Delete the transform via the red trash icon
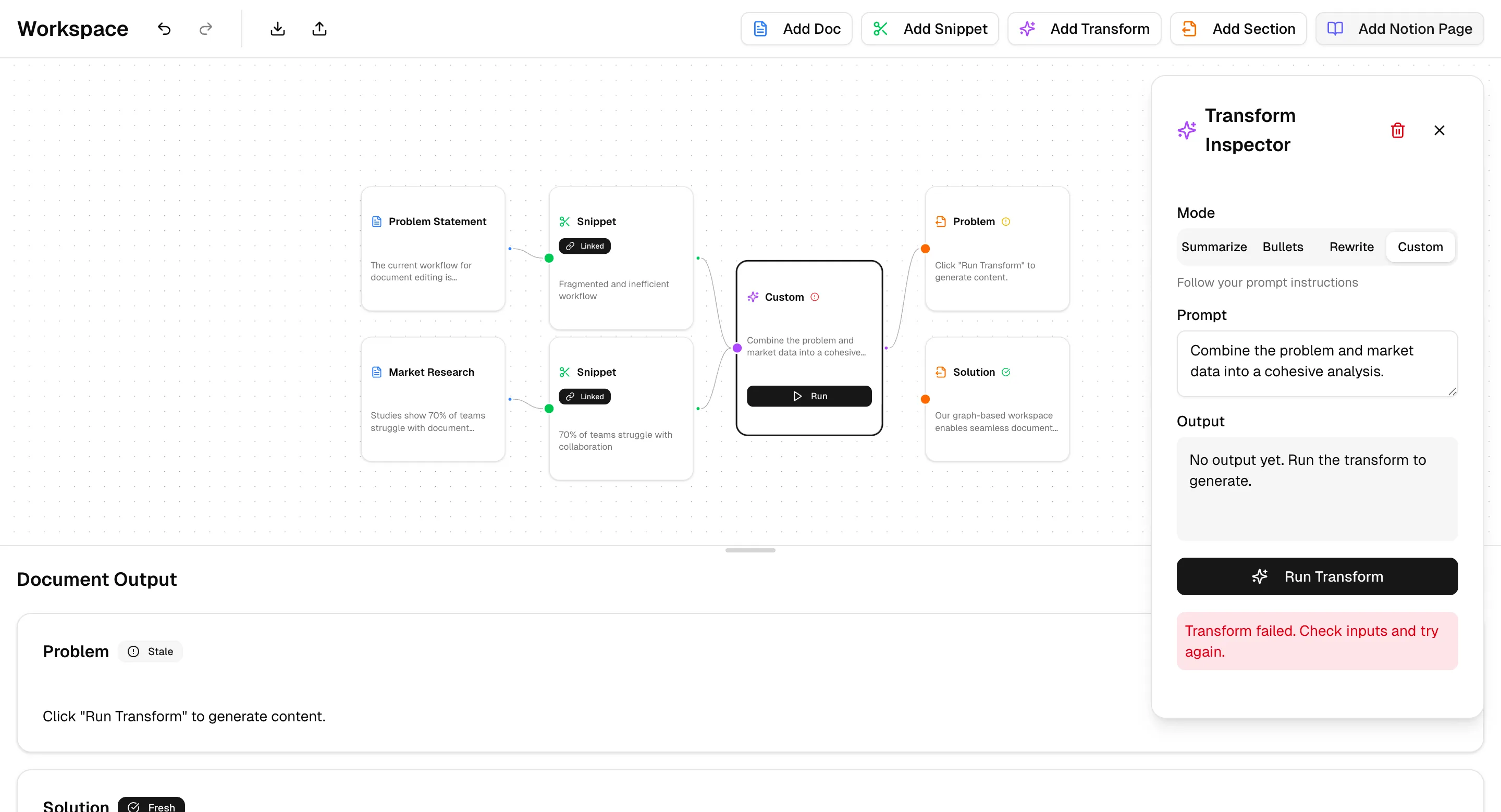Image resolution: width=1501 pixels, height=812 pixels. pyautogui.click(x=1397, y=130)
